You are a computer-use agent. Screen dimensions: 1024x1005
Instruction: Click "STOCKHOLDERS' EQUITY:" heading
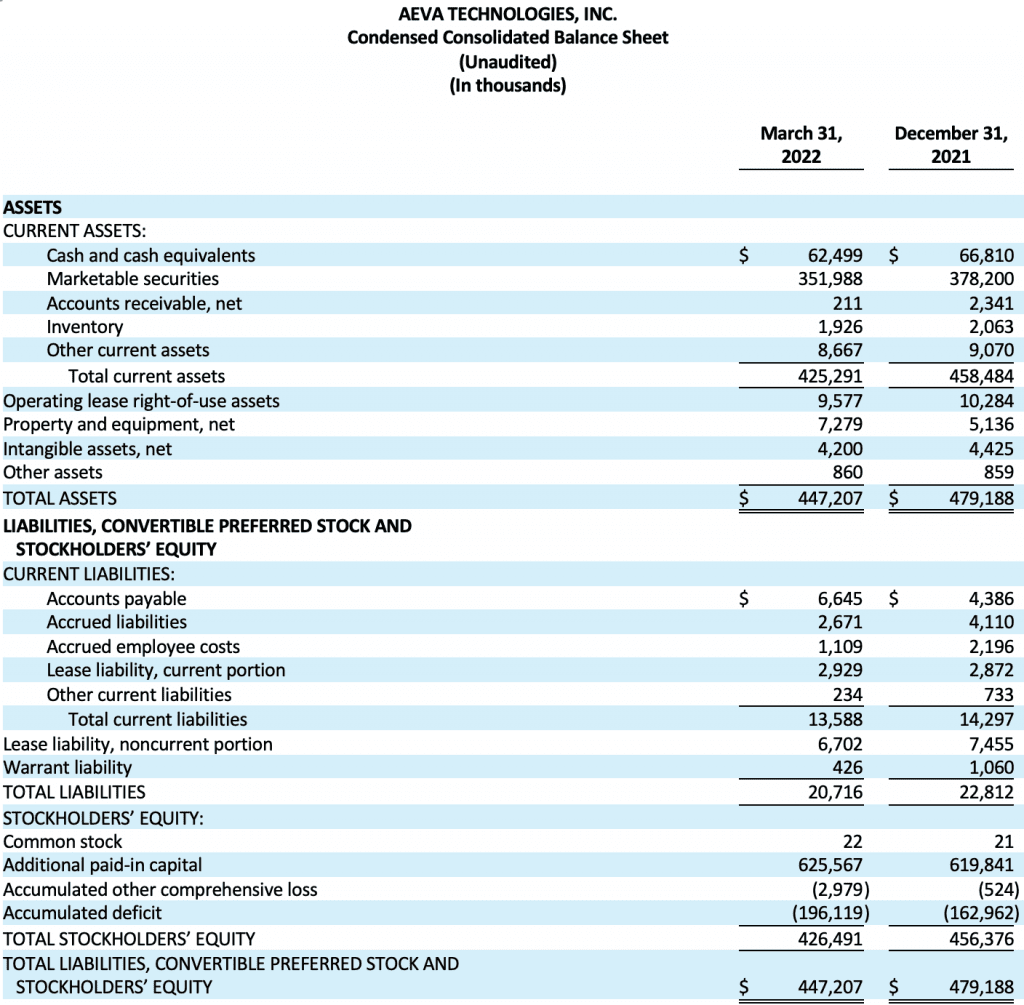(x=103, y=819)
